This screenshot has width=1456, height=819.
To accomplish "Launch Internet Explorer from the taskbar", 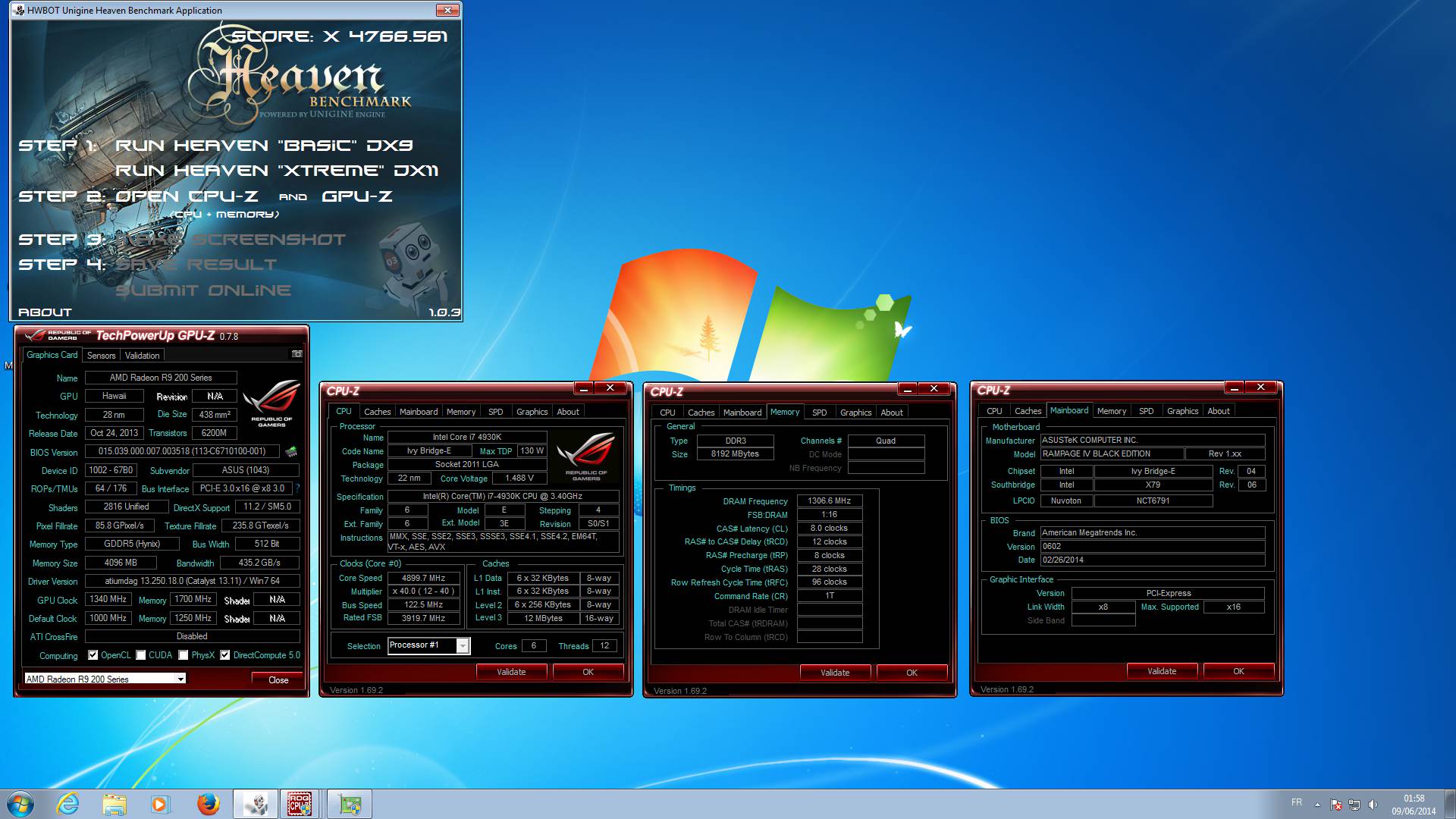I will tap(68, 804).
